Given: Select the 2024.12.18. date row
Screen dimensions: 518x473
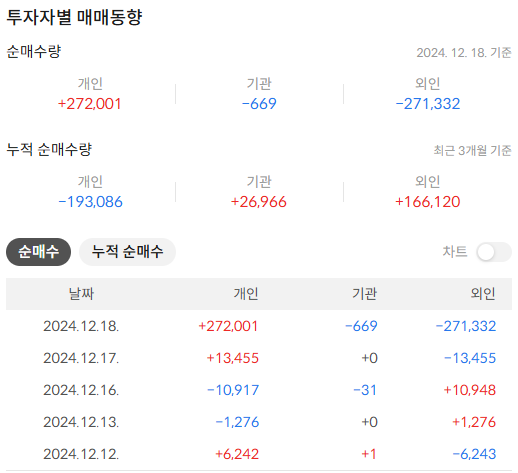Looking at the screenshot, I should [259, 326].
